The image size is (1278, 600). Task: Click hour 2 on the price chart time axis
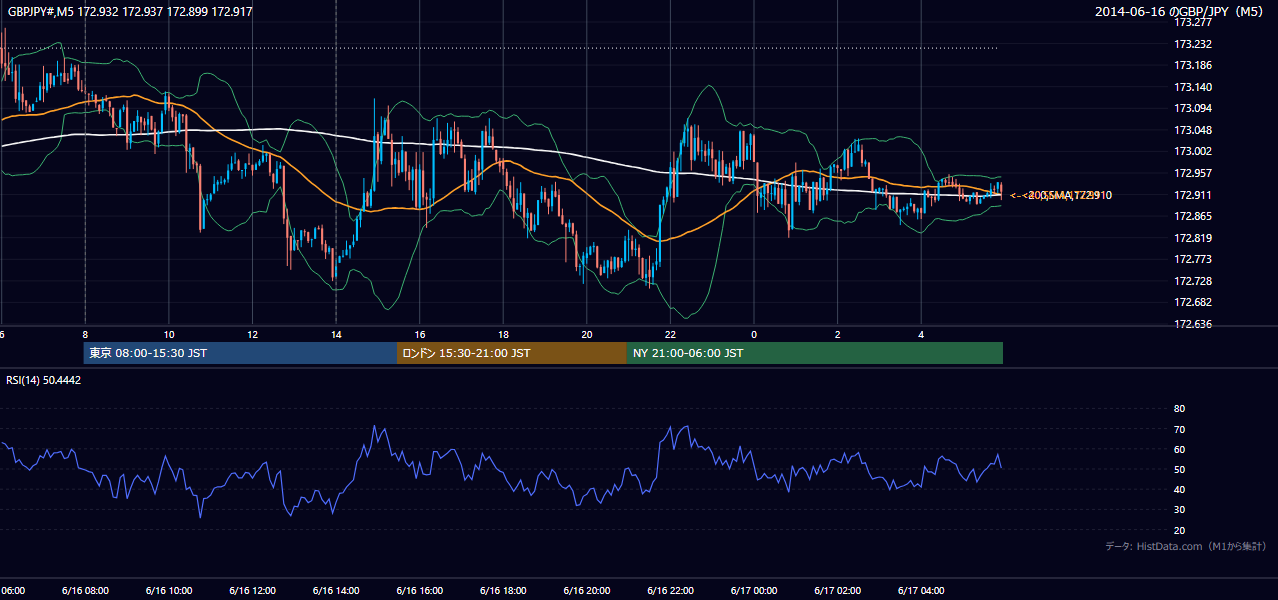pyautogui.click(x=838, y=334)
